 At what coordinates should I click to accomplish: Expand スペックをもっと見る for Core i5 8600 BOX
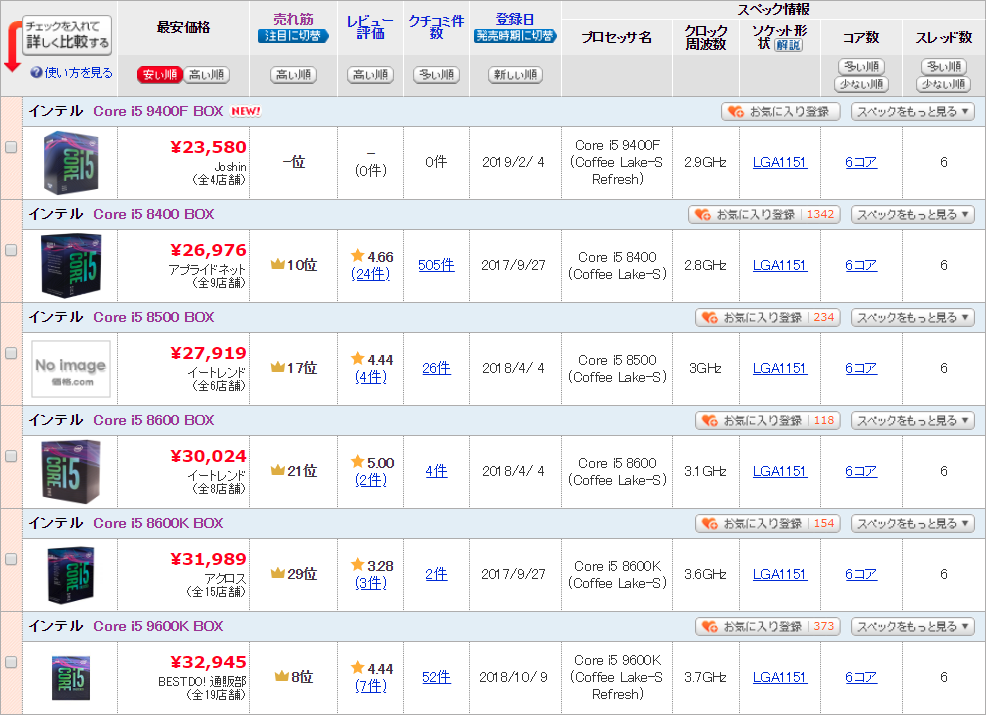(912, 421)
